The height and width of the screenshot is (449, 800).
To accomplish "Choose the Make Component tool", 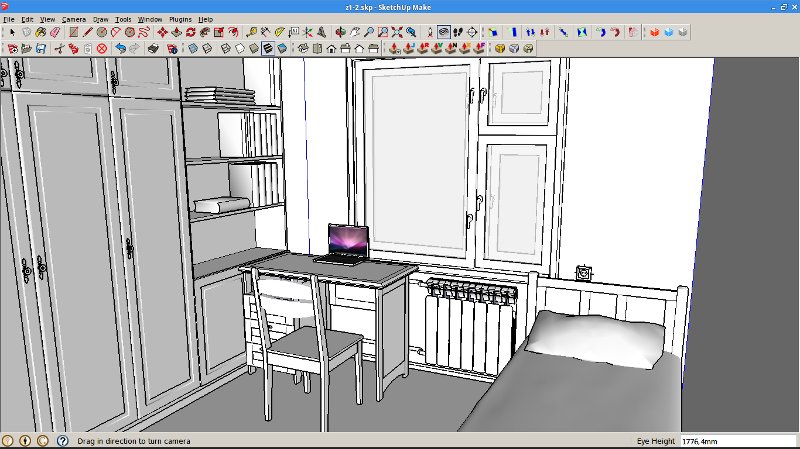I will (26, 32).
